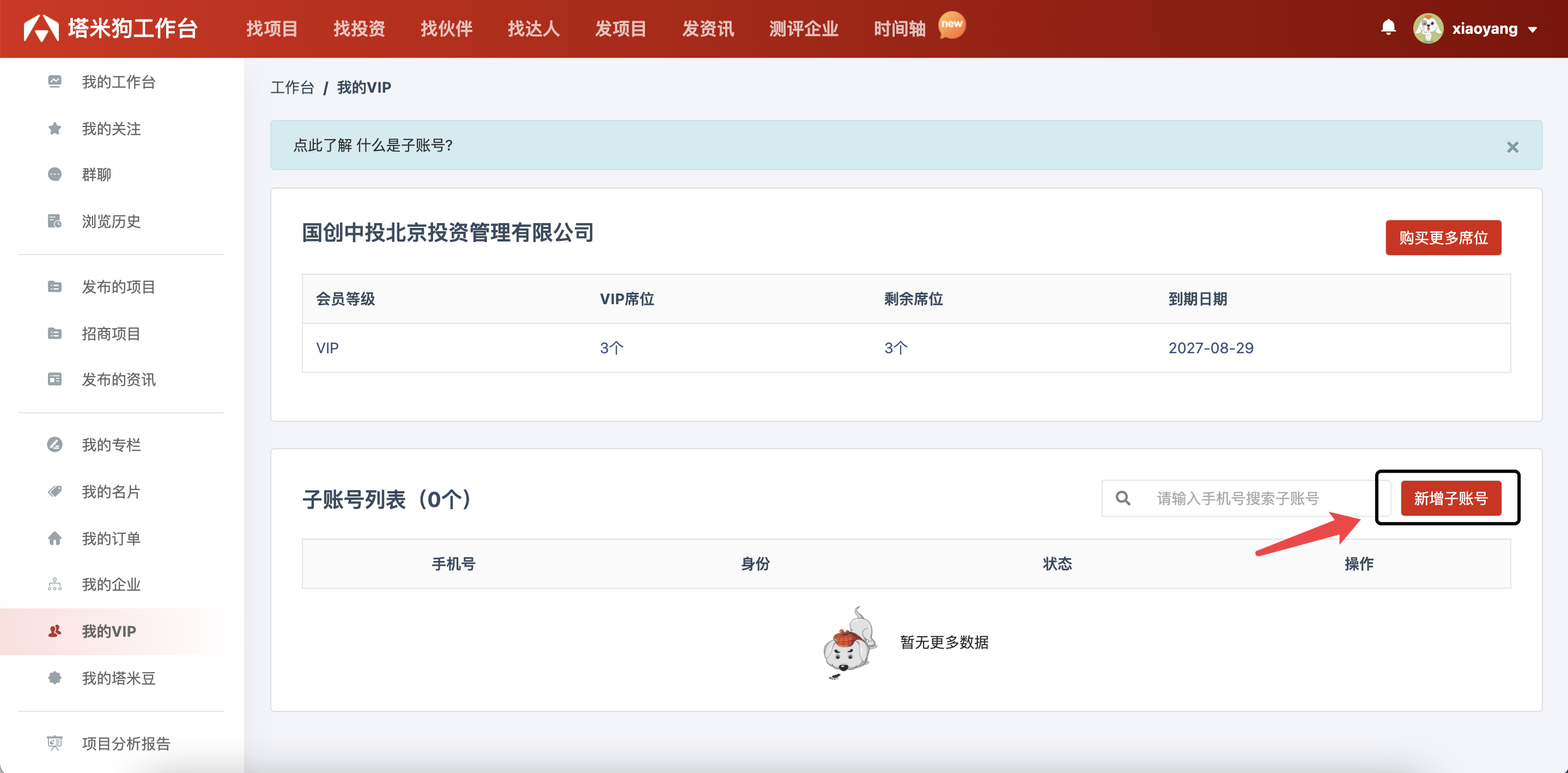
Task: Click the pen icon for 我的专栏
Action: coord(55,445)
